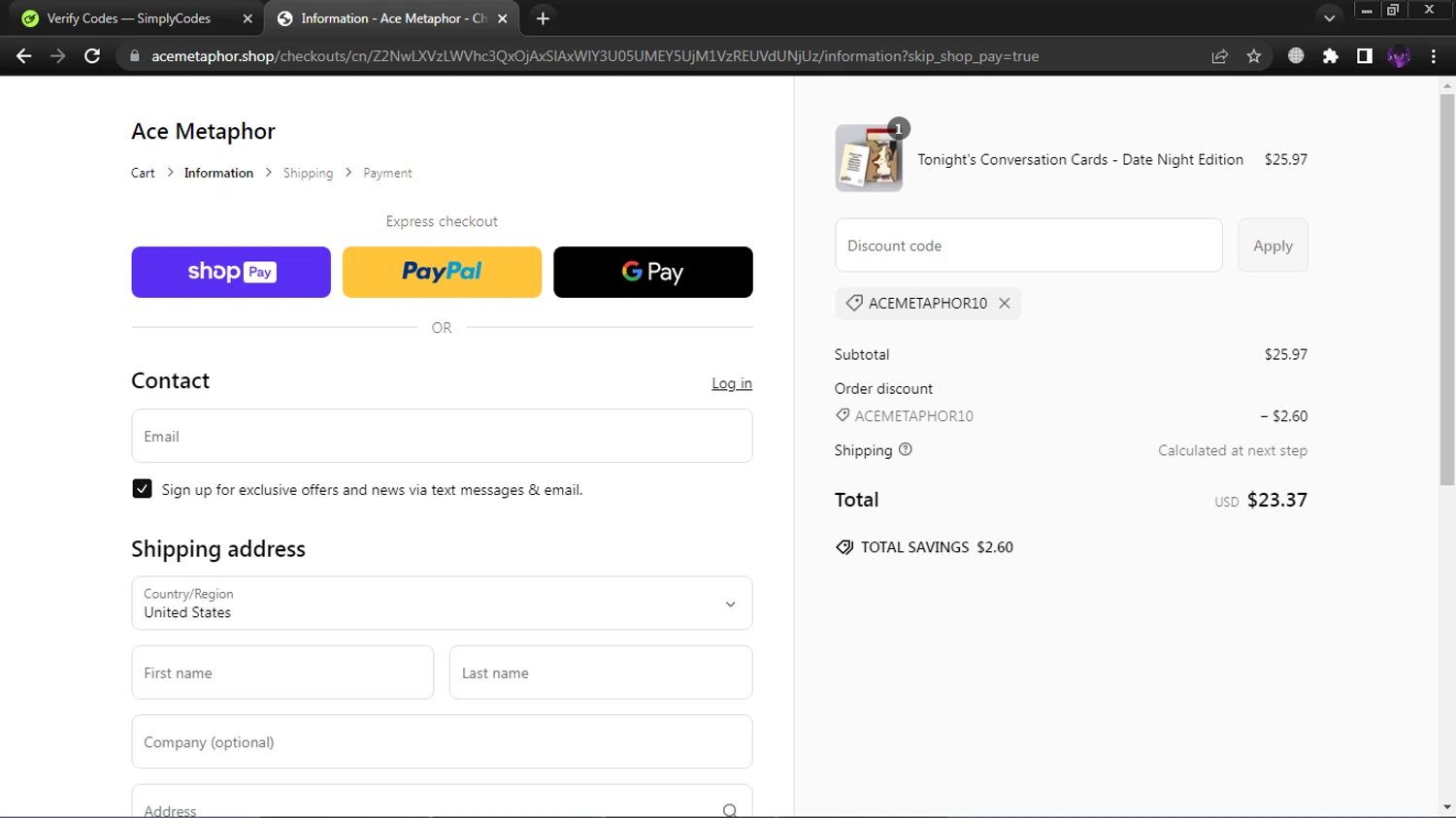Select the Information - Ace Metaphor tab

tap(392, 18)
